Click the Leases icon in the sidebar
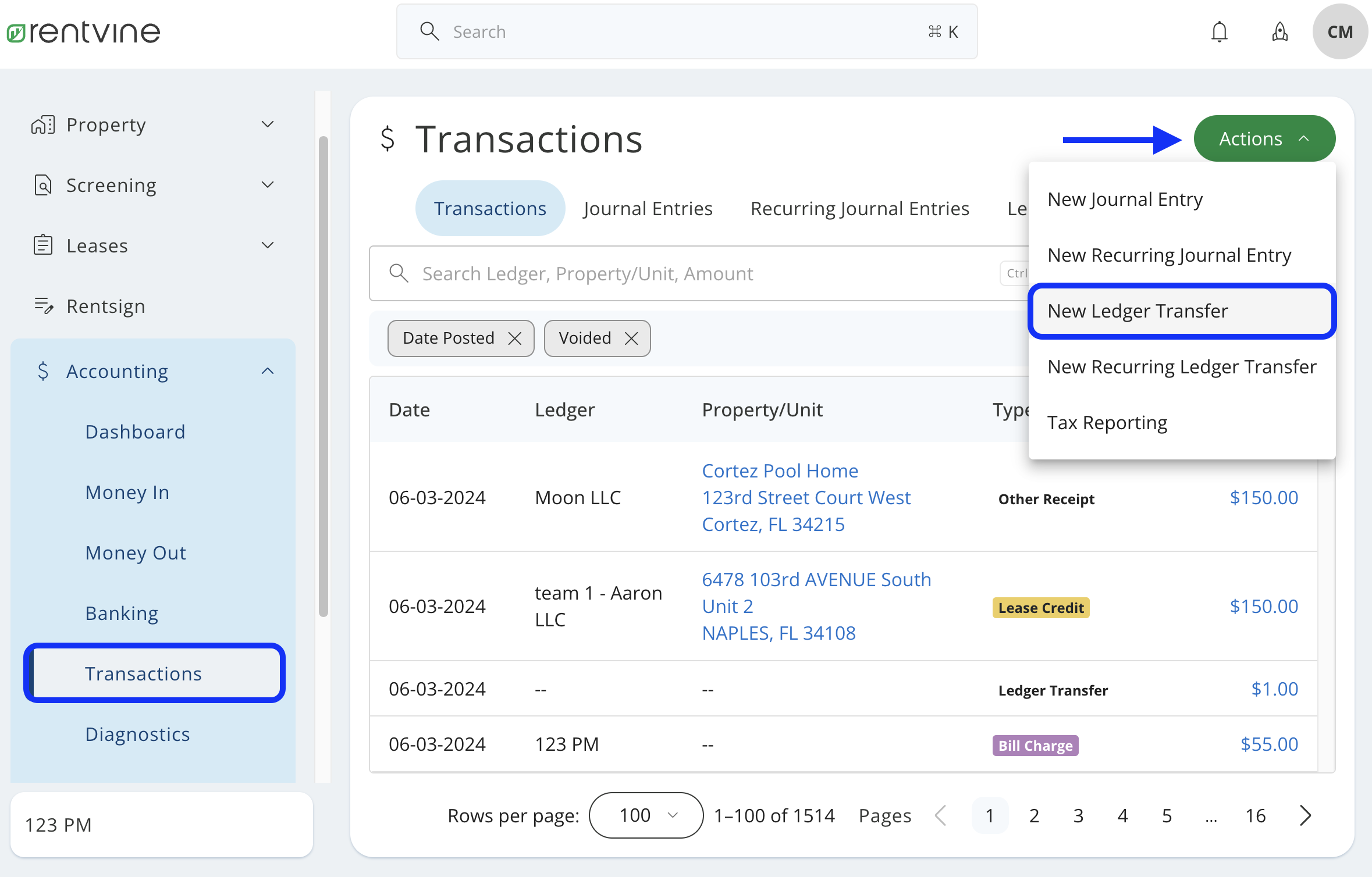Image resolution: width=1372 pixels, height=877 pixels. [43, 245]
